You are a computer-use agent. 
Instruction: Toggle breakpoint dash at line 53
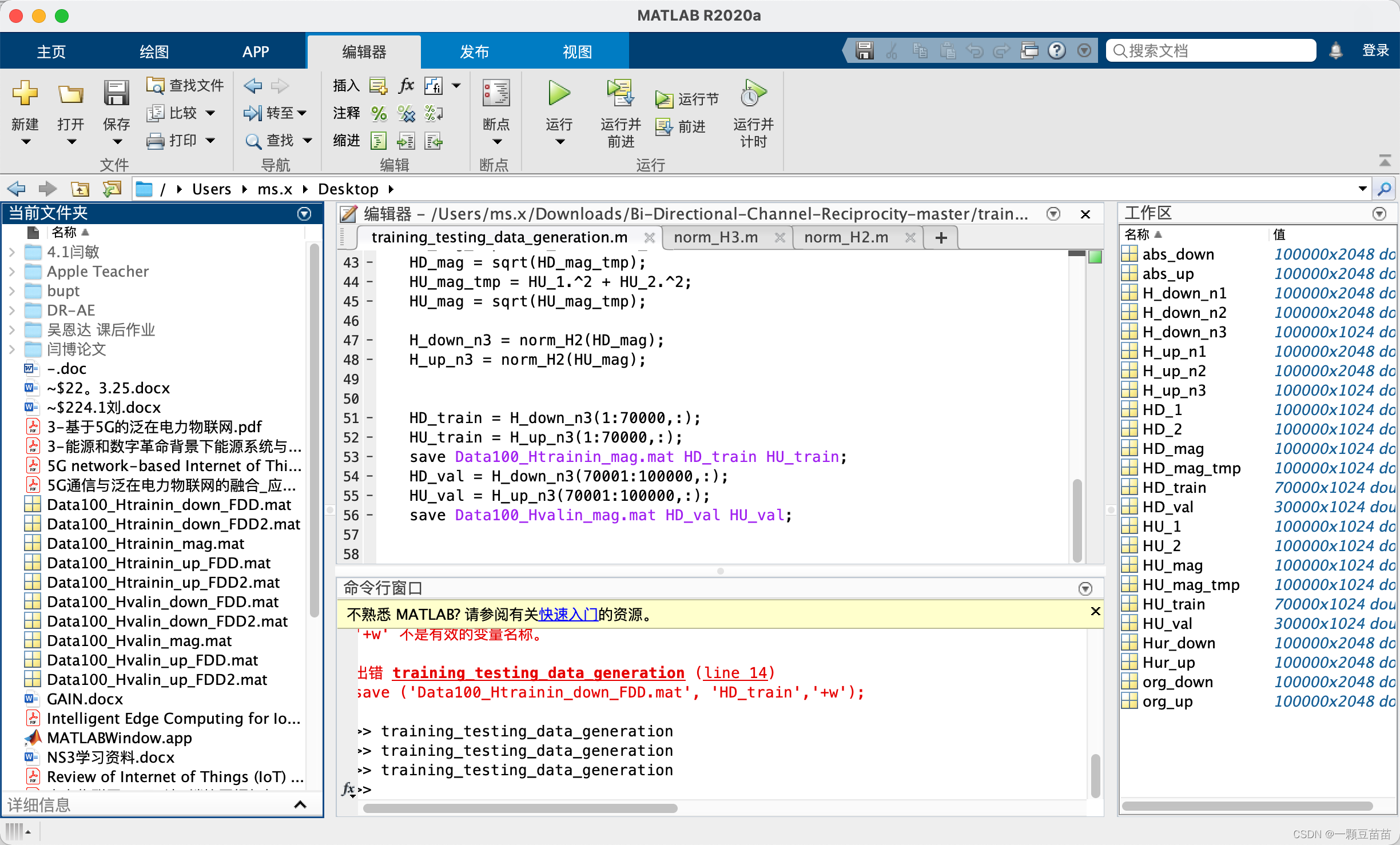point(370,457)
